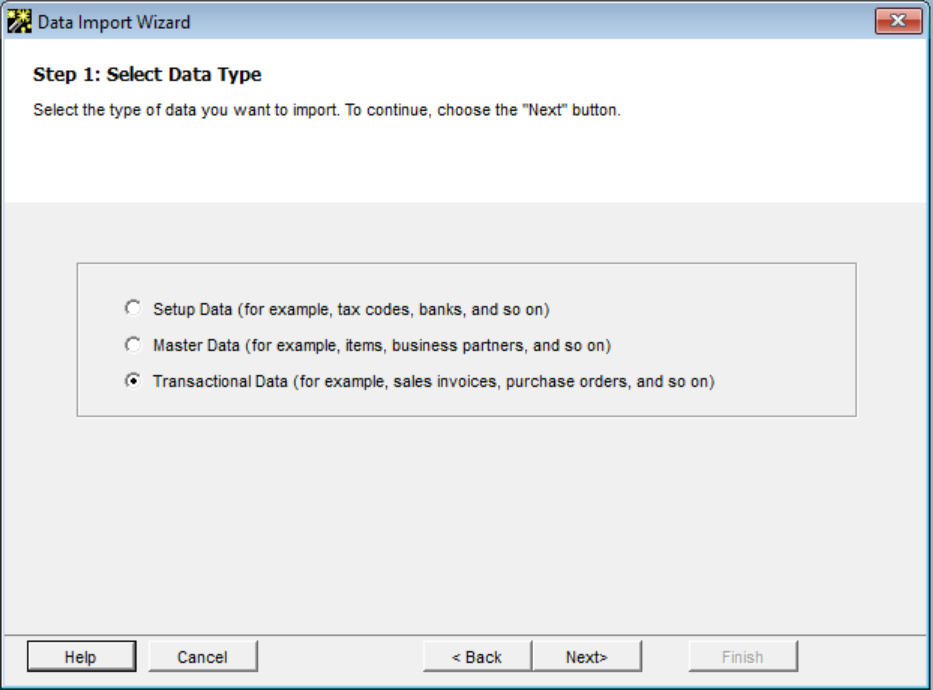Click the blank space between Next> and Finish
The height and width of the screenshot is (690, 933).
pyautogui.click(x=665, y=657)
